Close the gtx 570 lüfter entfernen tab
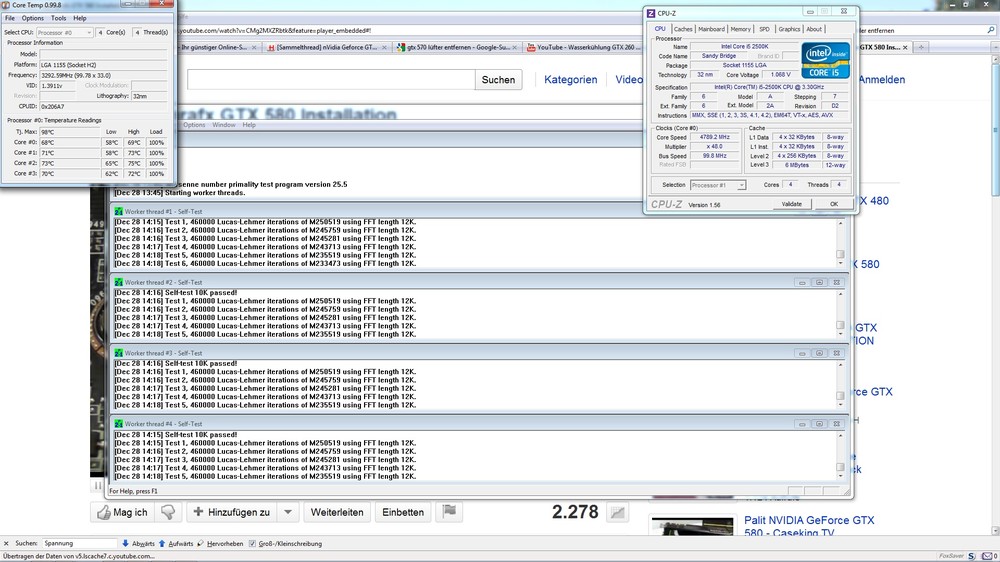 click(x=514, y=47)
